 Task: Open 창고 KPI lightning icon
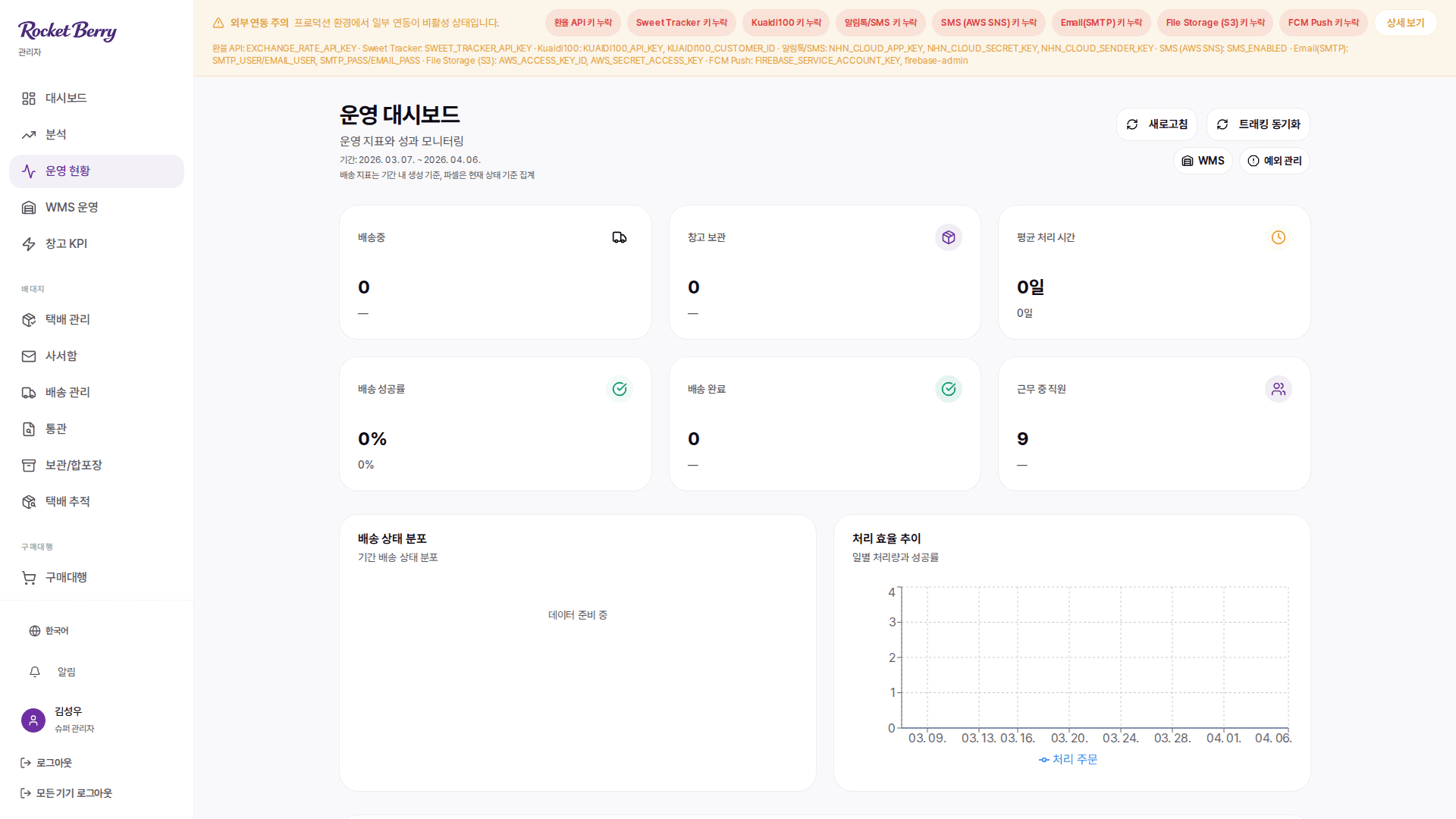coord(29,243)
